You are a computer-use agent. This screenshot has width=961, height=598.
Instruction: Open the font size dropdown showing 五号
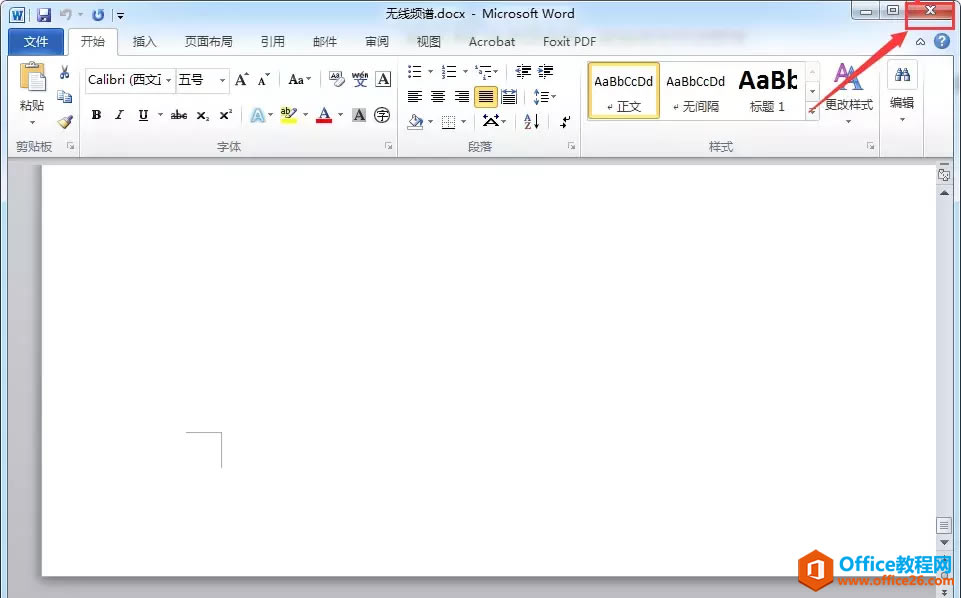(x=222, y=80)
